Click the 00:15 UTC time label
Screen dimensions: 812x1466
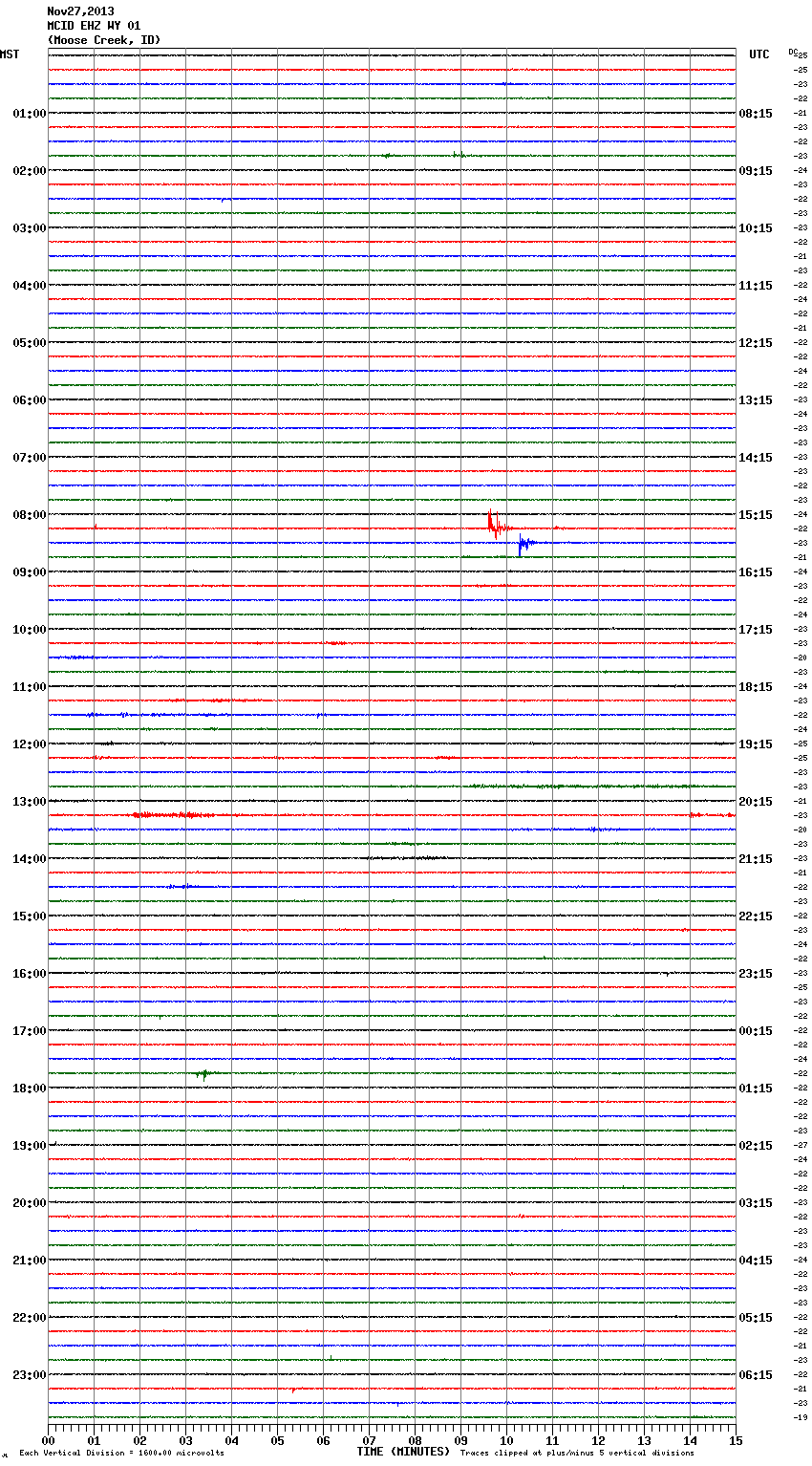point(756,1031)
